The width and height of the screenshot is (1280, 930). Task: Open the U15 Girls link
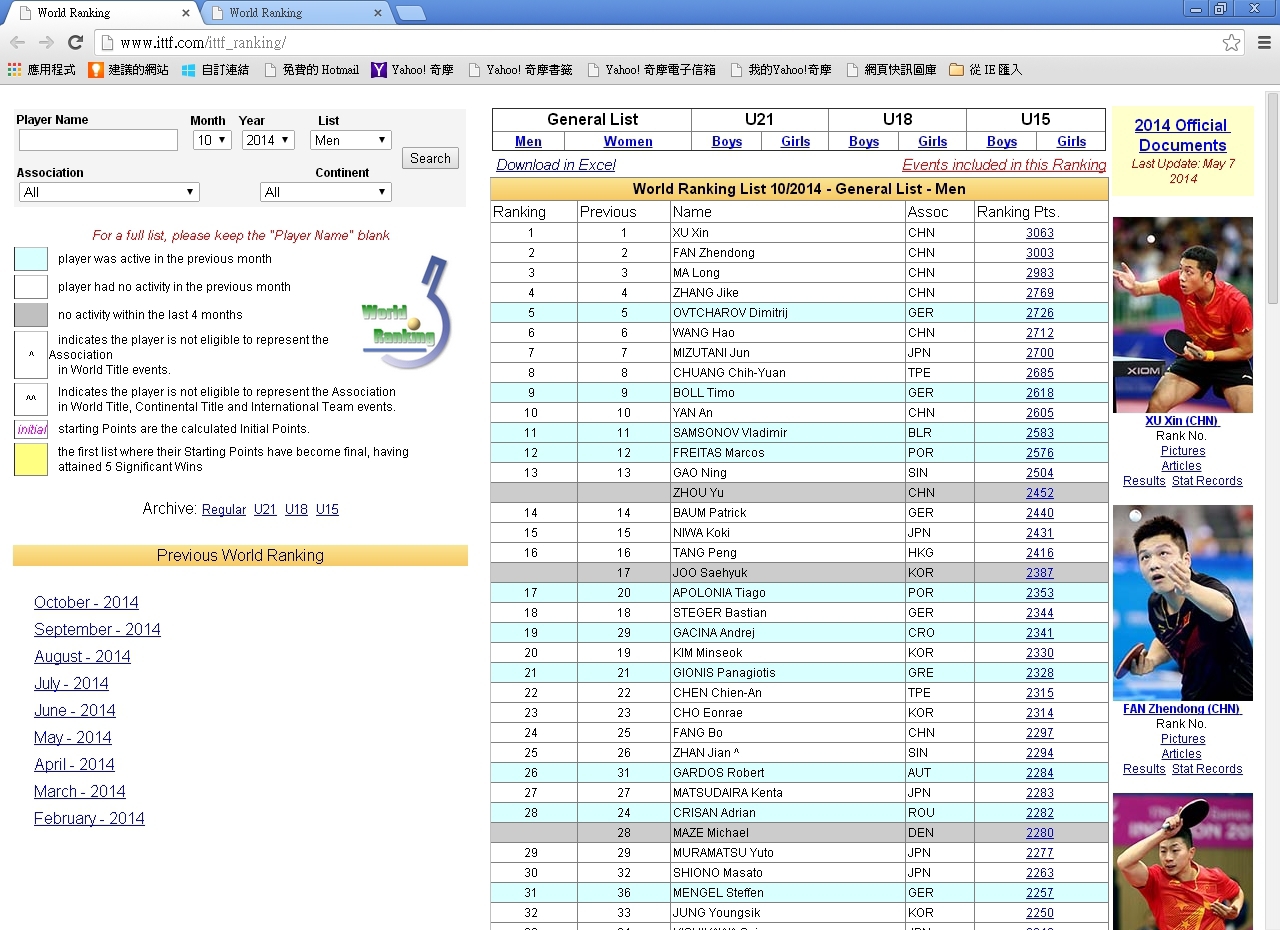(x=1072, y=142)
